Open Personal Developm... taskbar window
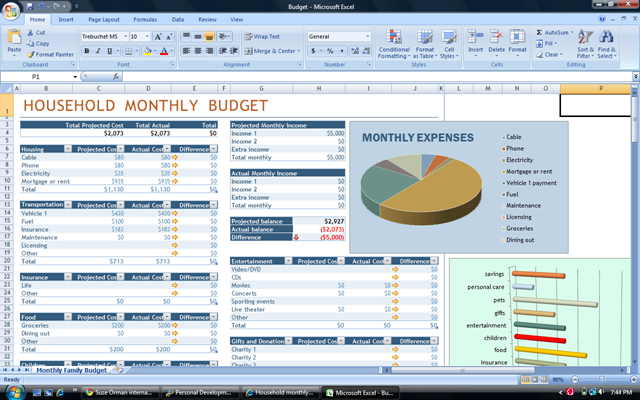 200,393
